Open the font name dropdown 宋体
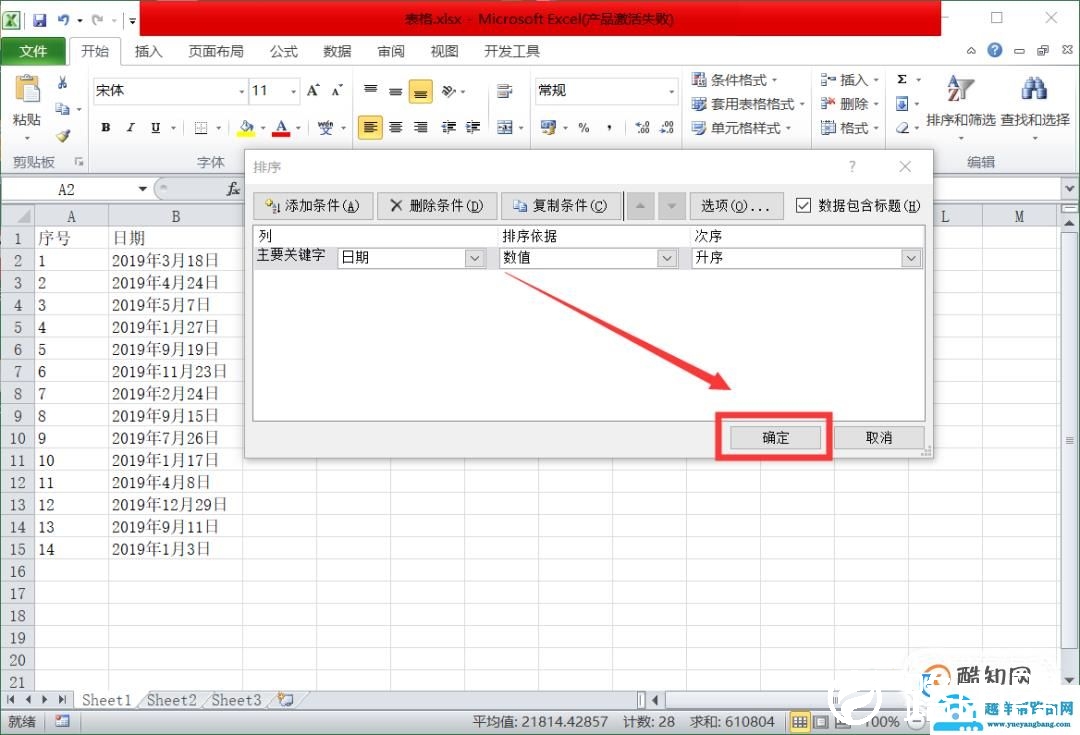1080x735 pixels. (x=242, y=91)
